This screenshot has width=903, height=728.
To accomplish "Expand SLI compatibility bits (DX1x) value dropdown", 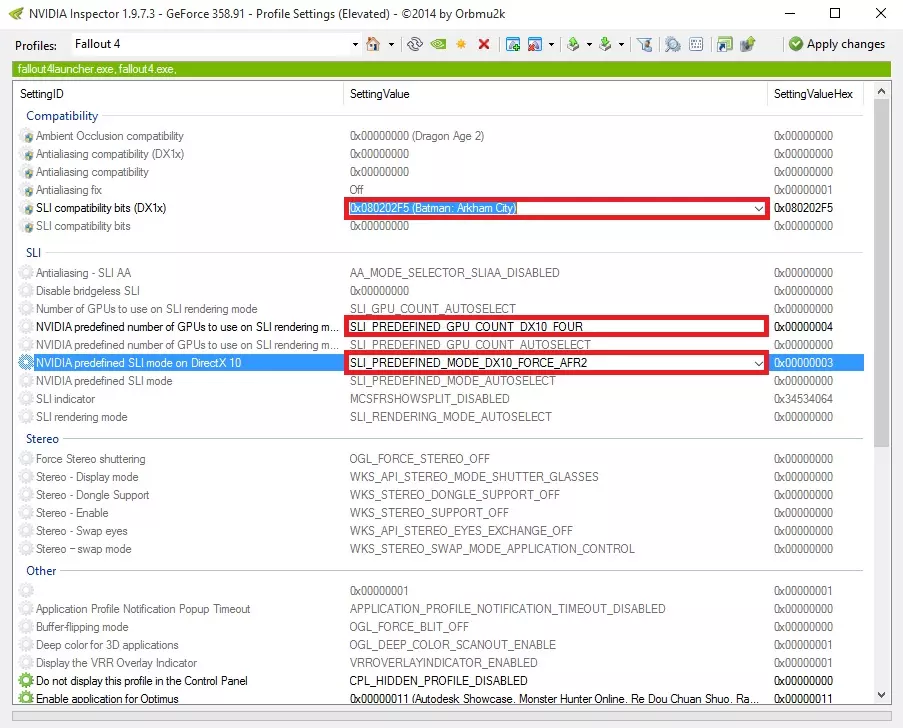I will (x=758, y=208).
